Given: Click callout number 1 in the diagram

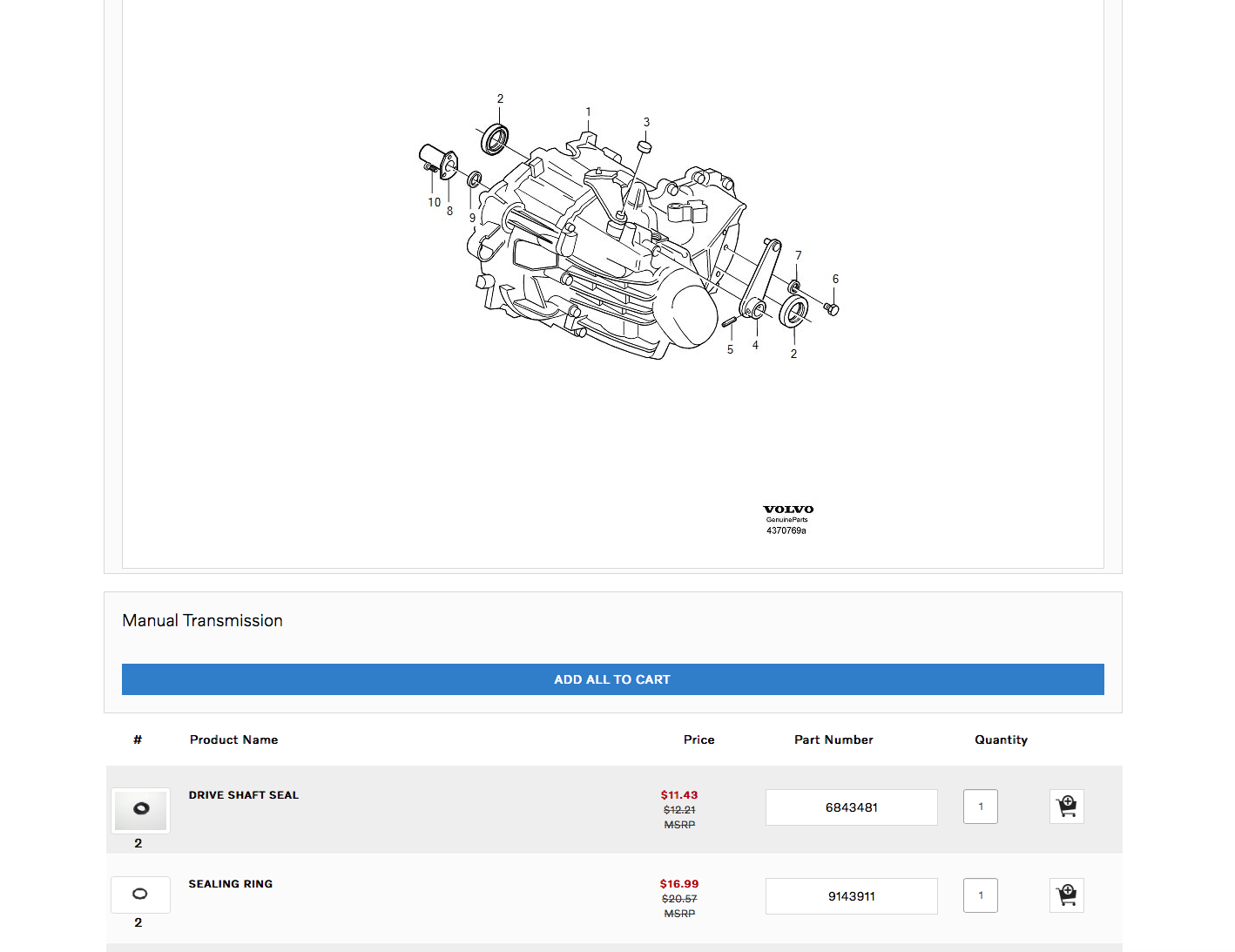Looking at the screenshot, I should pos(588,112).
